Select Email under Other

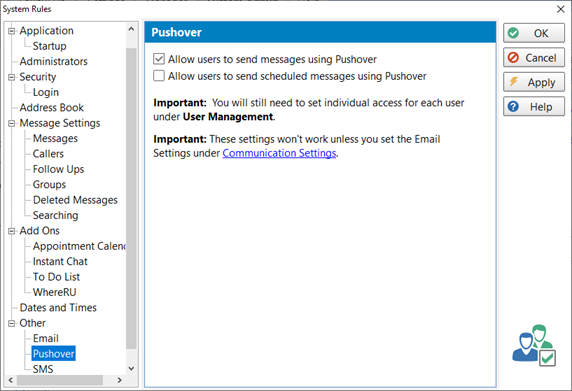pyautogui.click(x=46, y=338)
